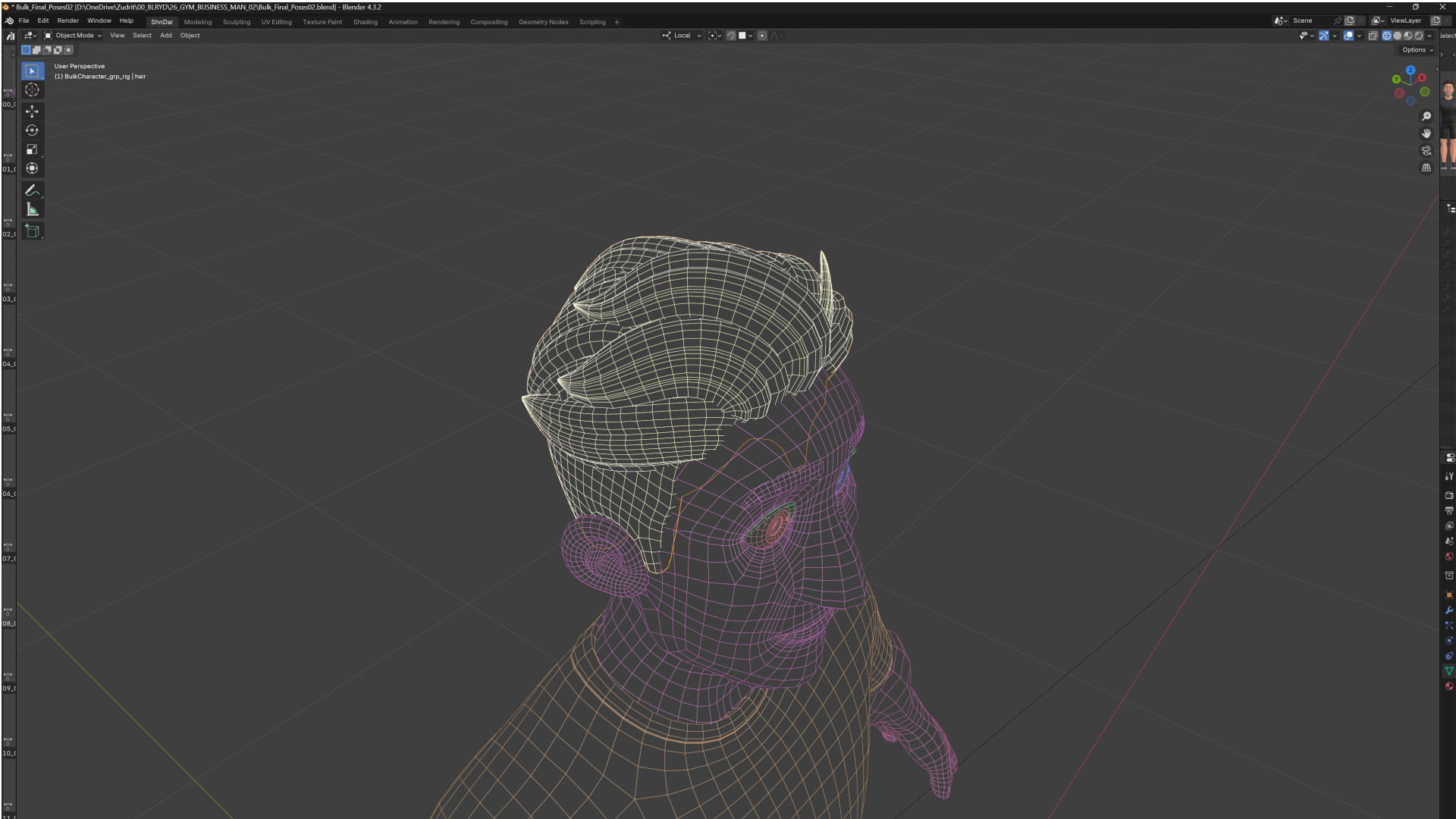This screenshot has width=1456, height=819.
Task: Switch between perspective and orthographic view
Action: [x=1426, y=168]
